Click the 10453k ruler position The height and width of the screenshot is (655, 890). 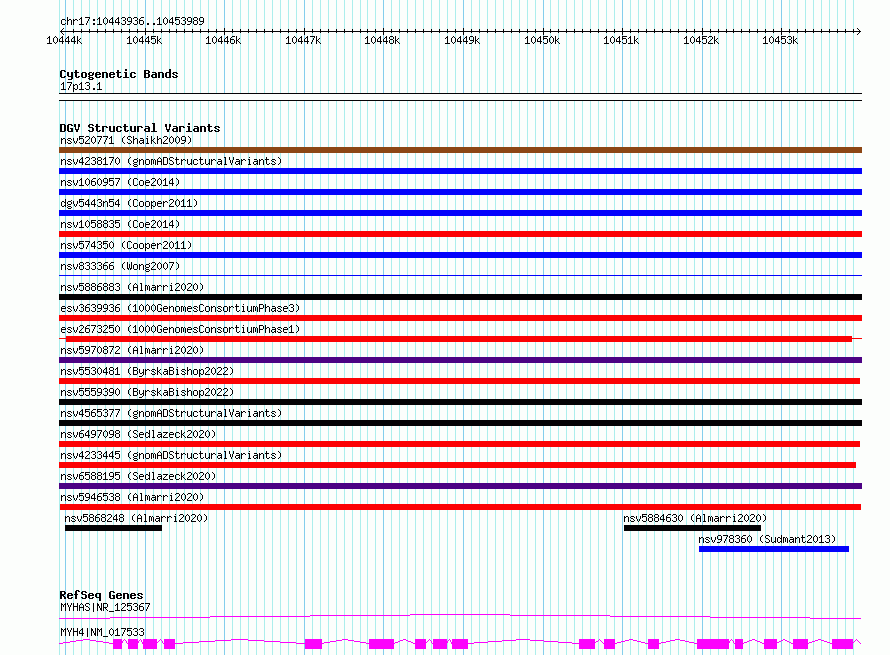pyautogui.click(x=780, y=40)
